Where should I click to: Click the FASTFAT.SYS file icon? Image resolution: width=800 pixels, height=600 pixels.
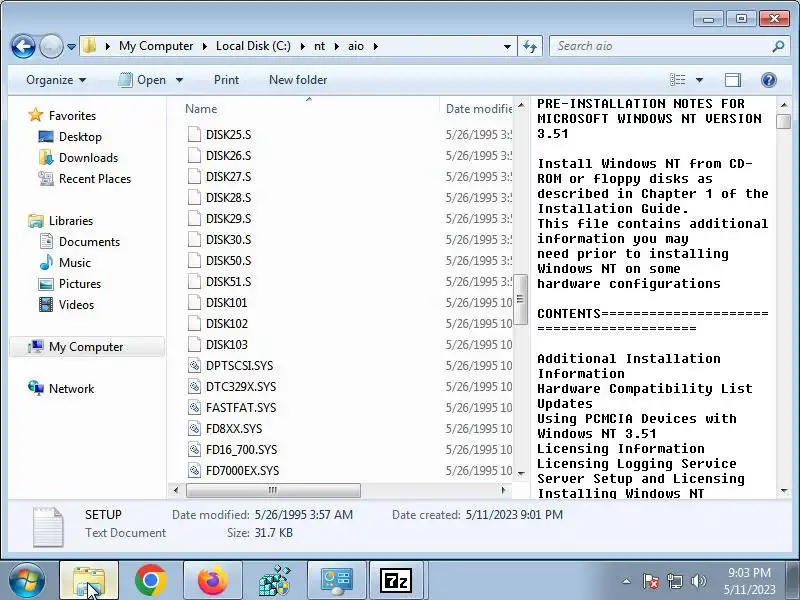[x=194, y=407]
